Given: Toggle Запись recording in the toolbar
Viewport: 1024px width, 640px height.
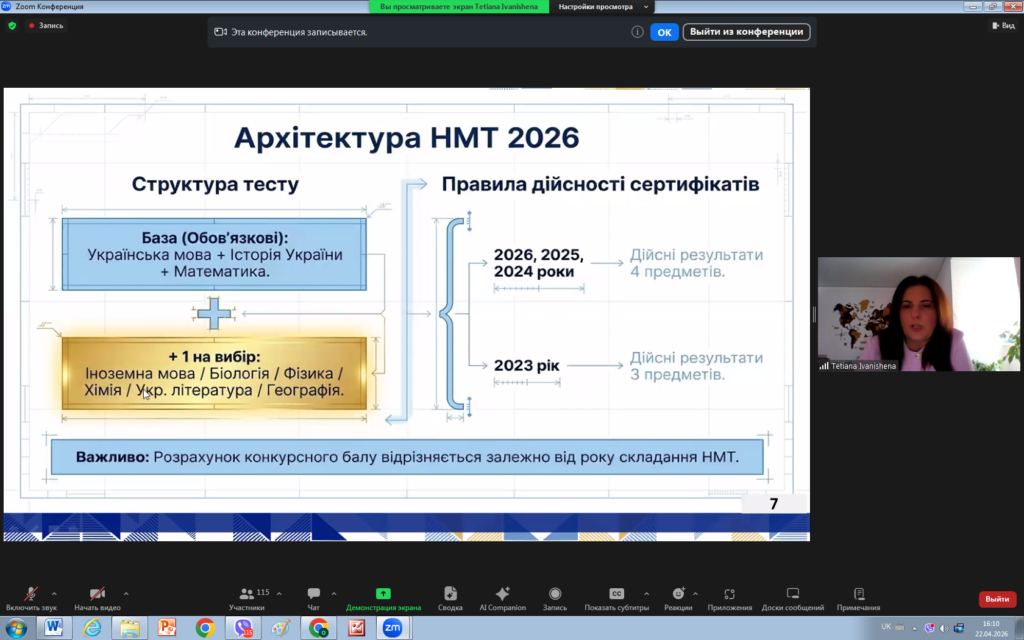Looking at the screenshot, I should click(x=555, y=595).
